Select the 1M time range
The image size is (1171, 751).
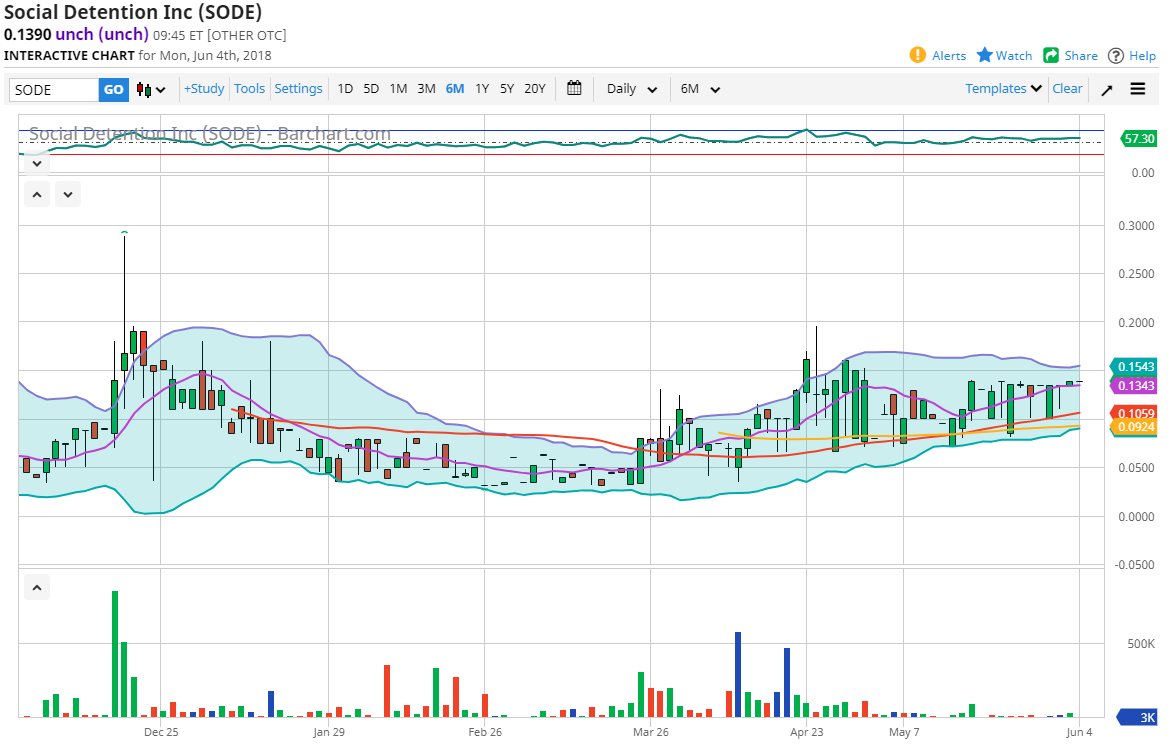tap(398, 89)
